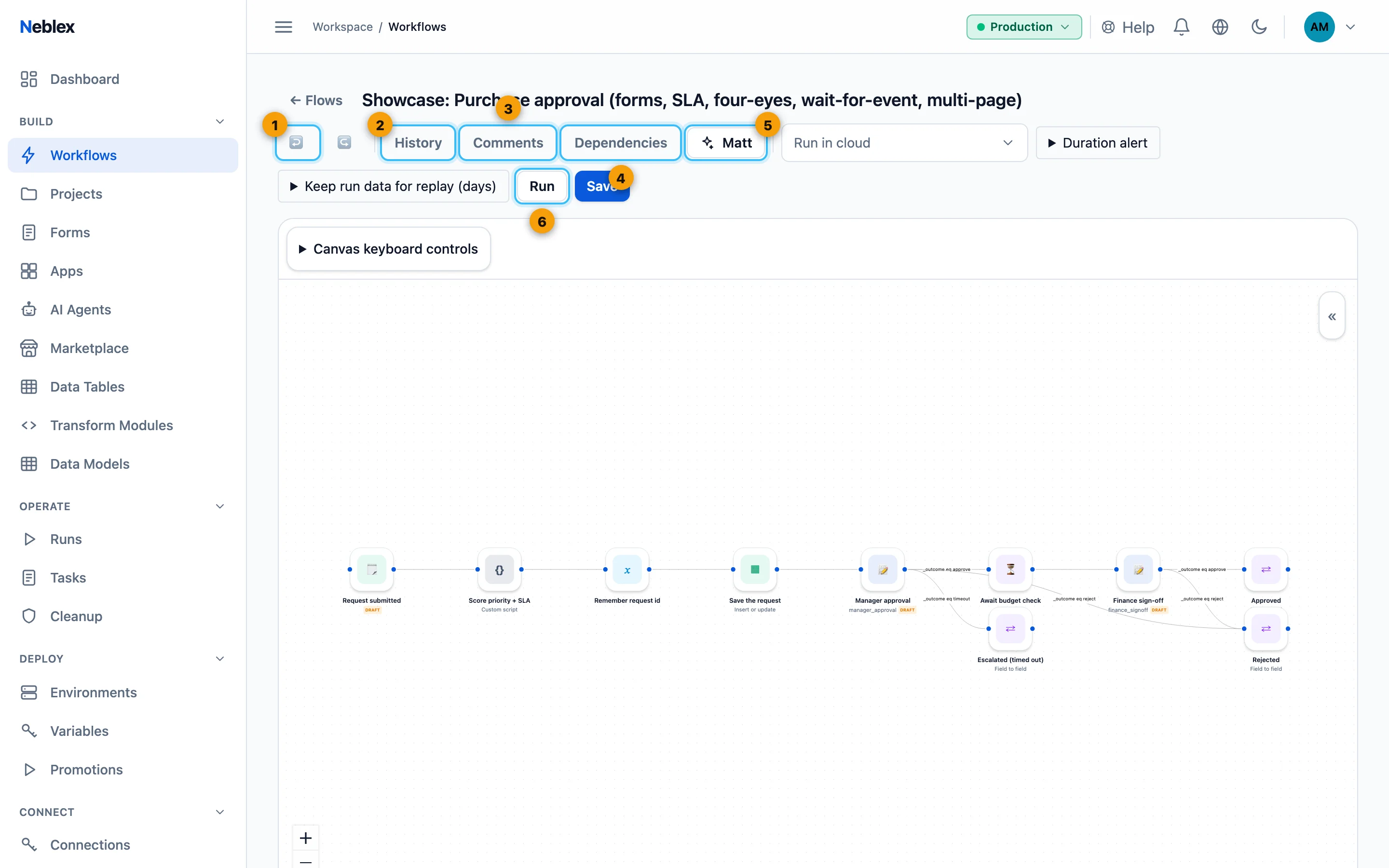Zoom in the canvas with the plus button
This screenshot has height=868, width=1389.
pos(306,838)
